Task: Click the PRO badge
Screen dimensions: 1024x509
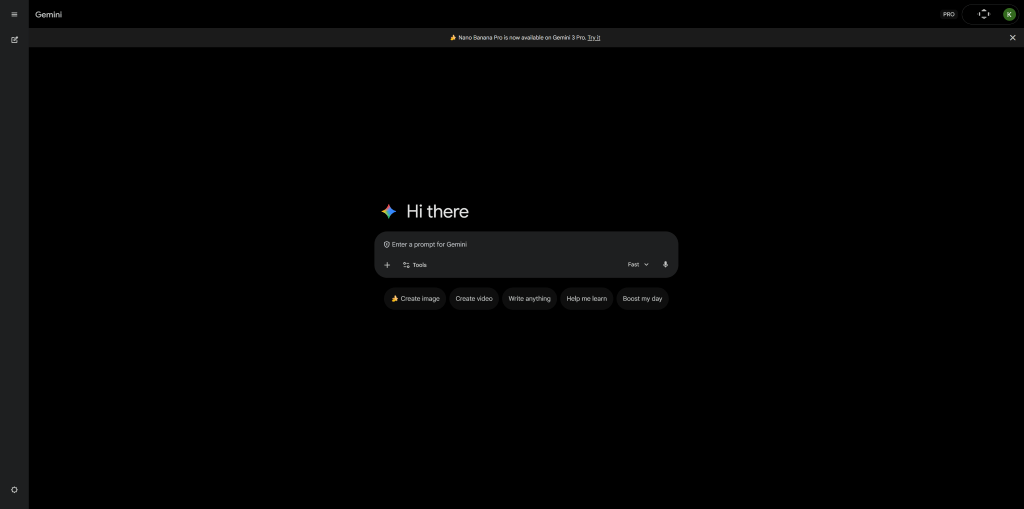Action: pos(948,14)
